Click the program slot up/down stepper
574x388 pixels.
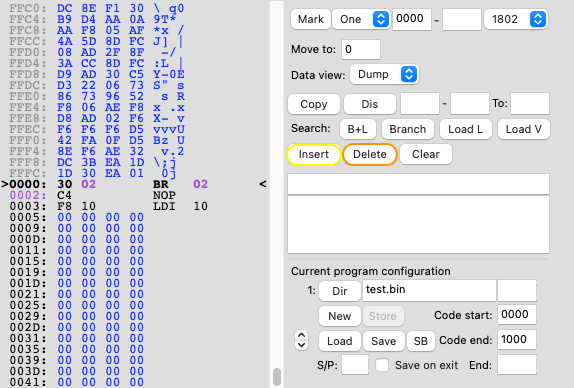[301, 340]
